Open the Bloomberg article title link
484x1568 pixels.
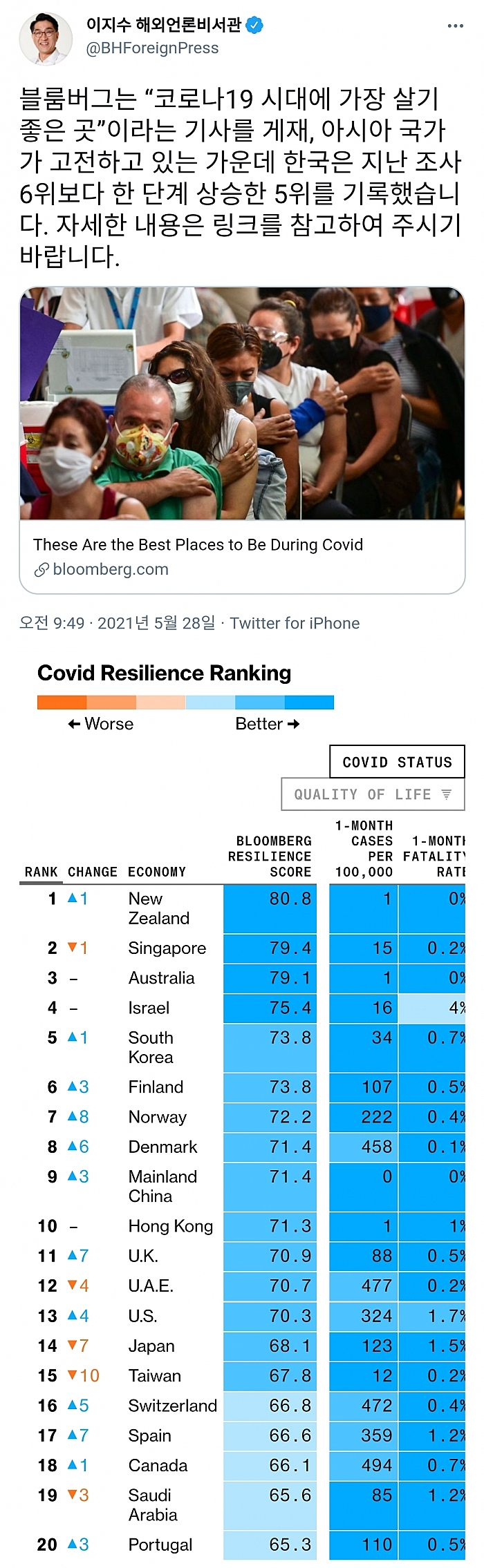pos(198,545)
